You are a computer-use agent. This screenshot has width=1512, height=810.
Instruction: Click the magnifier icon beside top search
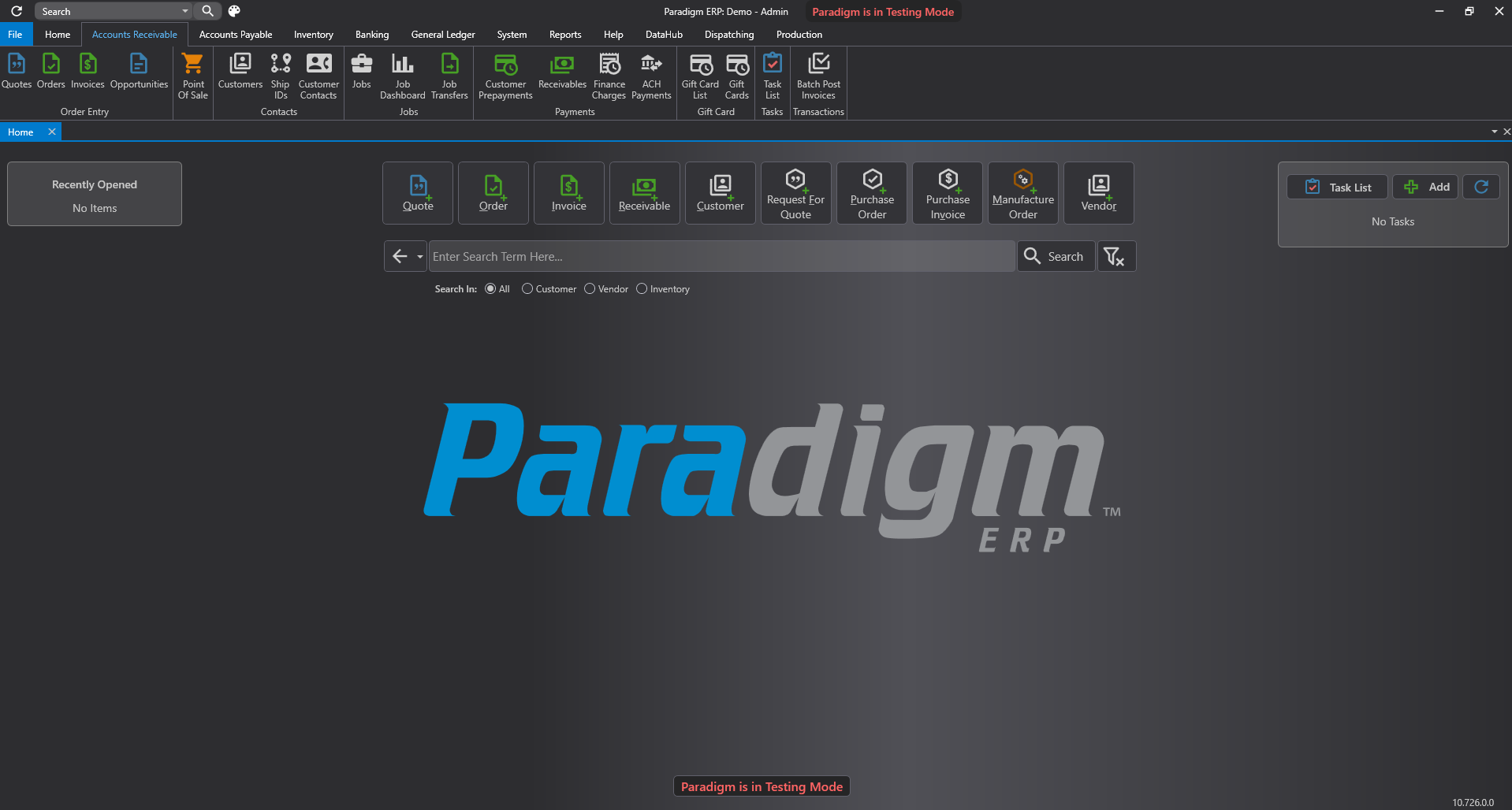(207, 11)
